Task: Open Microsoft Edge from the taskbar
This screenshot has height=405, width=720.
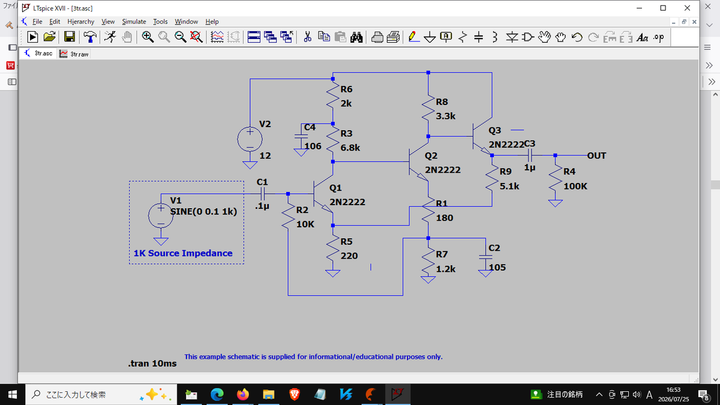Action: (x=217, y=394)
